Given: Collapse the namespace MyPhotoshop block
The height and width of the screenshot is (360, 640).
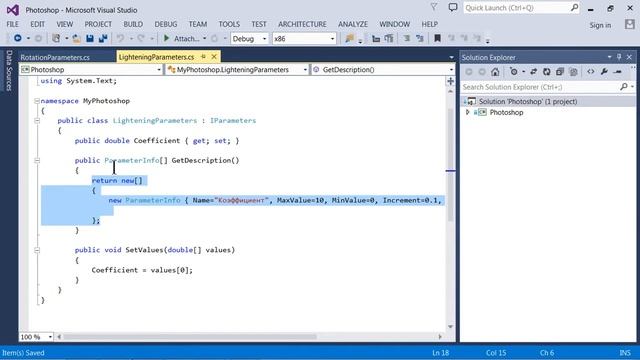Looking at the screenshot, I should pyautogui.click(x=37, y=101).
